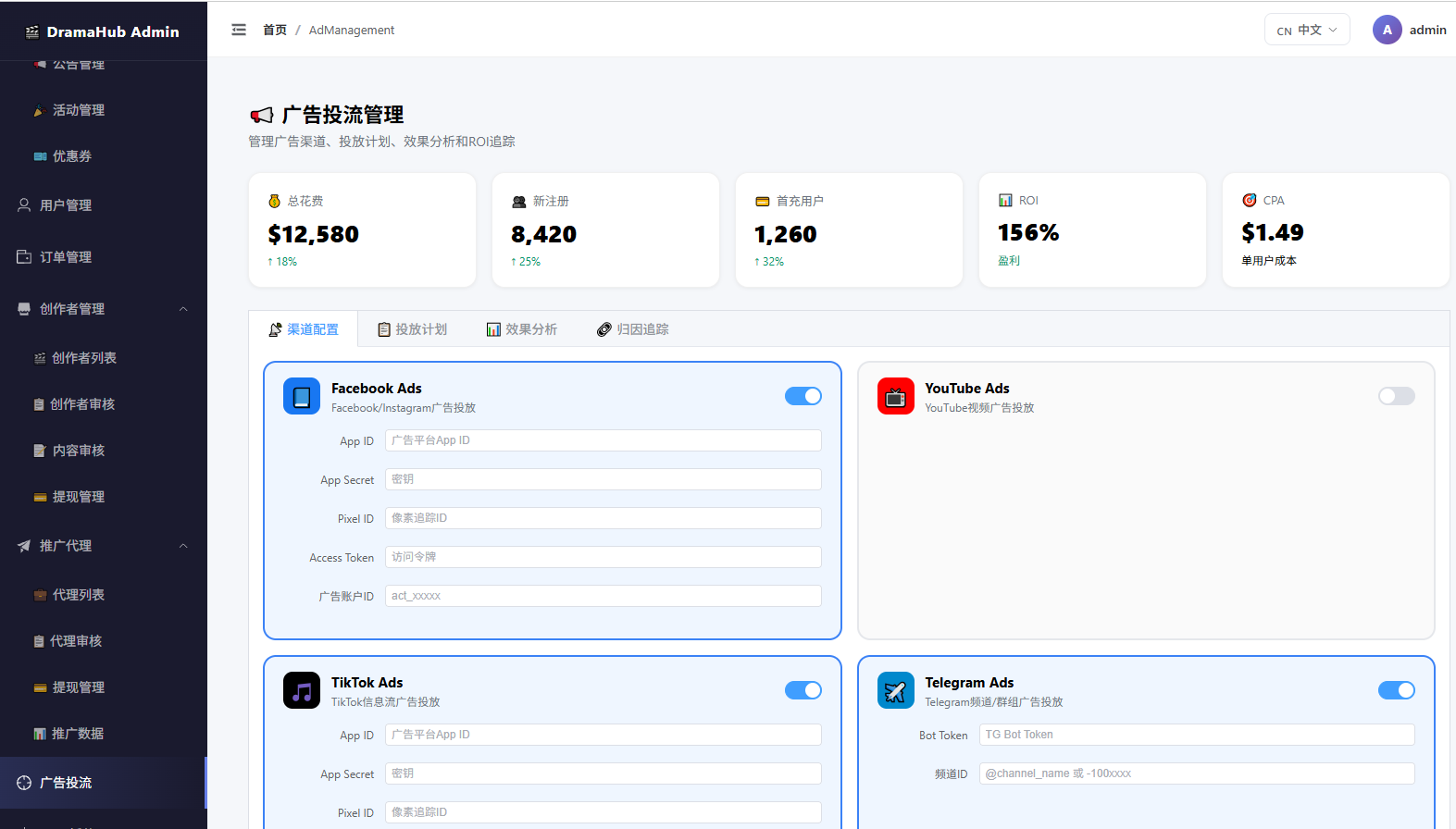
Task: Click the CPA target icon
Action: (x=1250, y=200)
